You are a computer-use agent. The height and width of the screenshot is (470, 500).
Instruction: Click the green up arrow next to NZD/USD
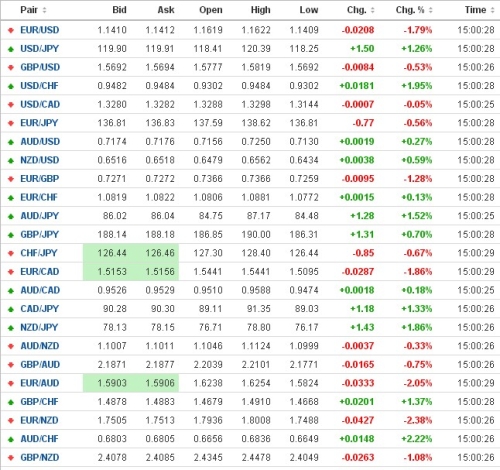click(x=11, y=161)
